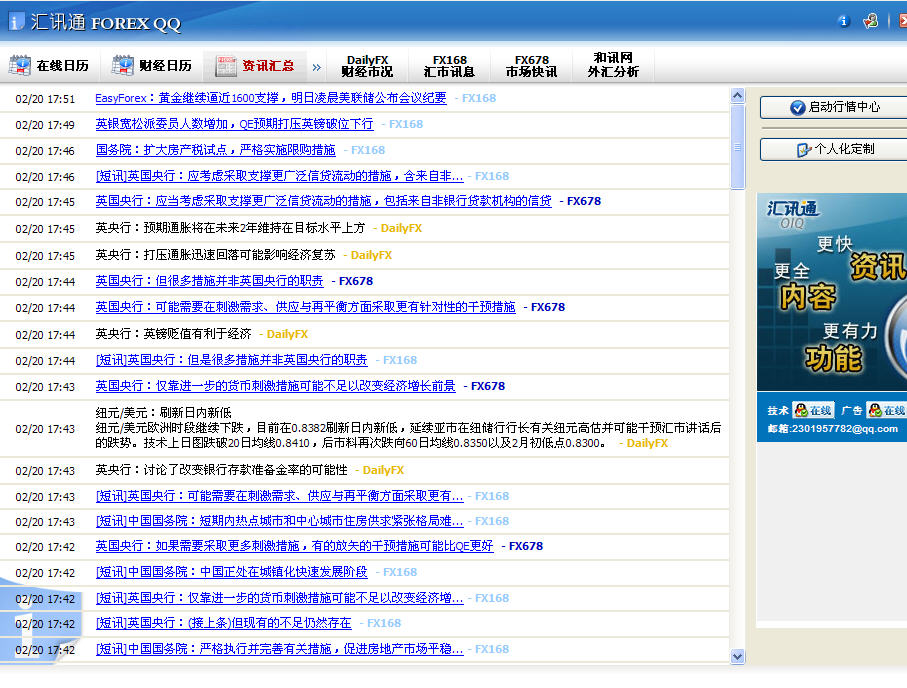Screen dimensions: 907x688
Task: Click the 汇讯通 promotional banner image
Action: point(832,292)
